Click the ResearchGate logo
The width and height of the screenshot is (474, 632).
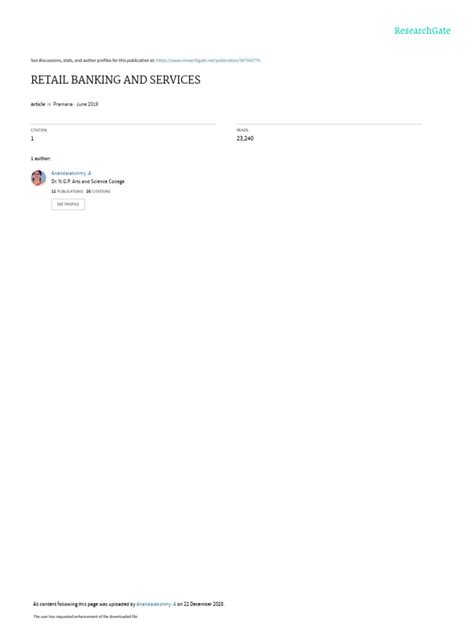coord(422,31)
